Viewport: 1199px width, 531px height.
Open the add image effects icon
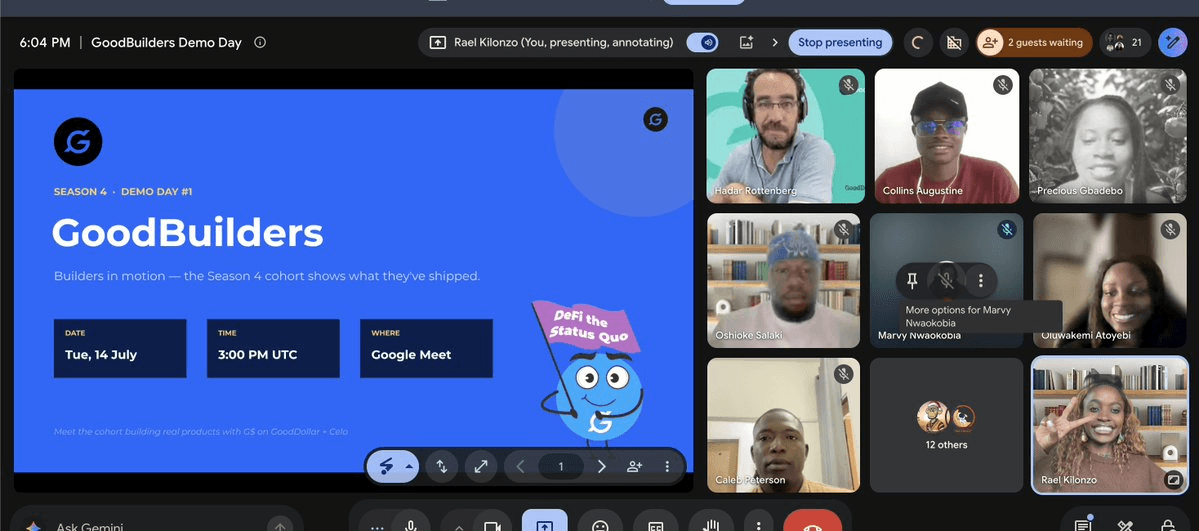[746, 43]
